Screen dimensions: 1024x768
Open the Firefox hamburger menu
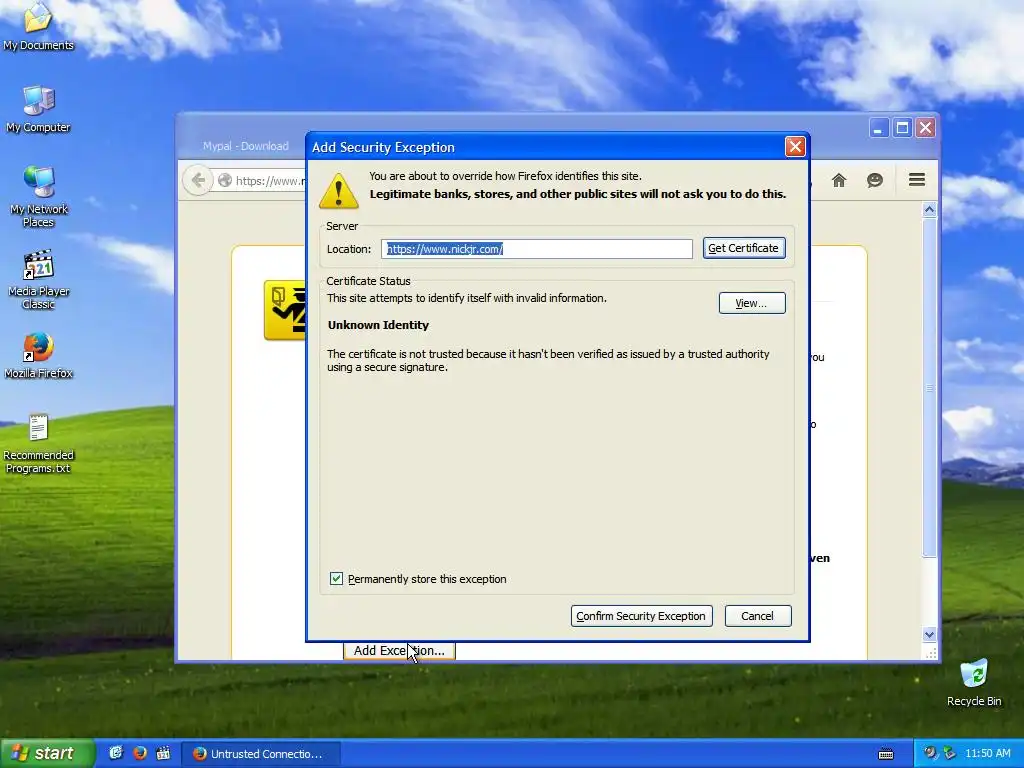(917, 180)
